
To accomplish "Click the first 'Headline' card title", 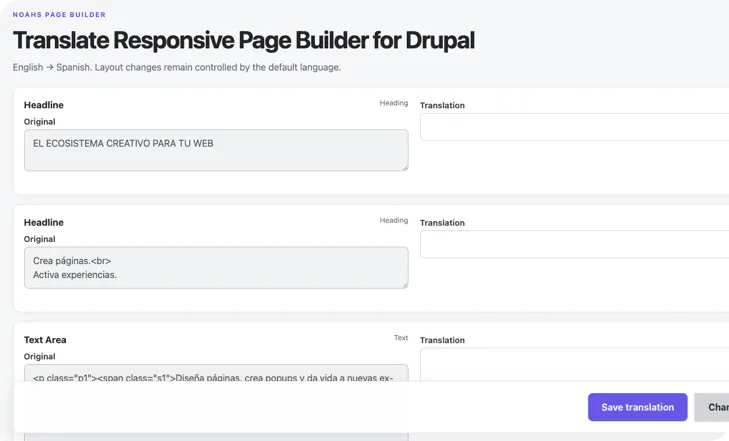I will 44,105.
